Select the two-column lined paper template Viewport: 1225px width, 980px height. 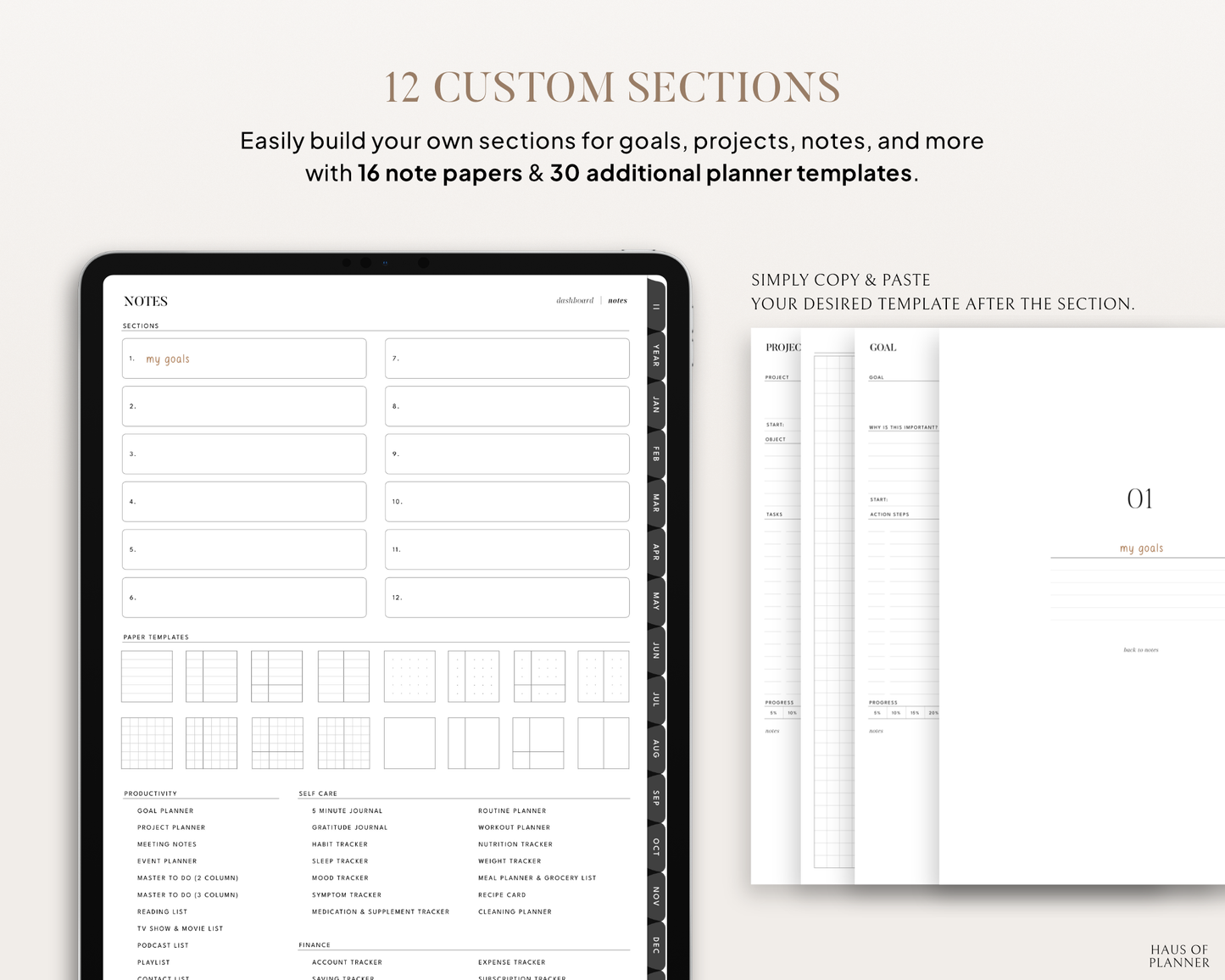211,676
